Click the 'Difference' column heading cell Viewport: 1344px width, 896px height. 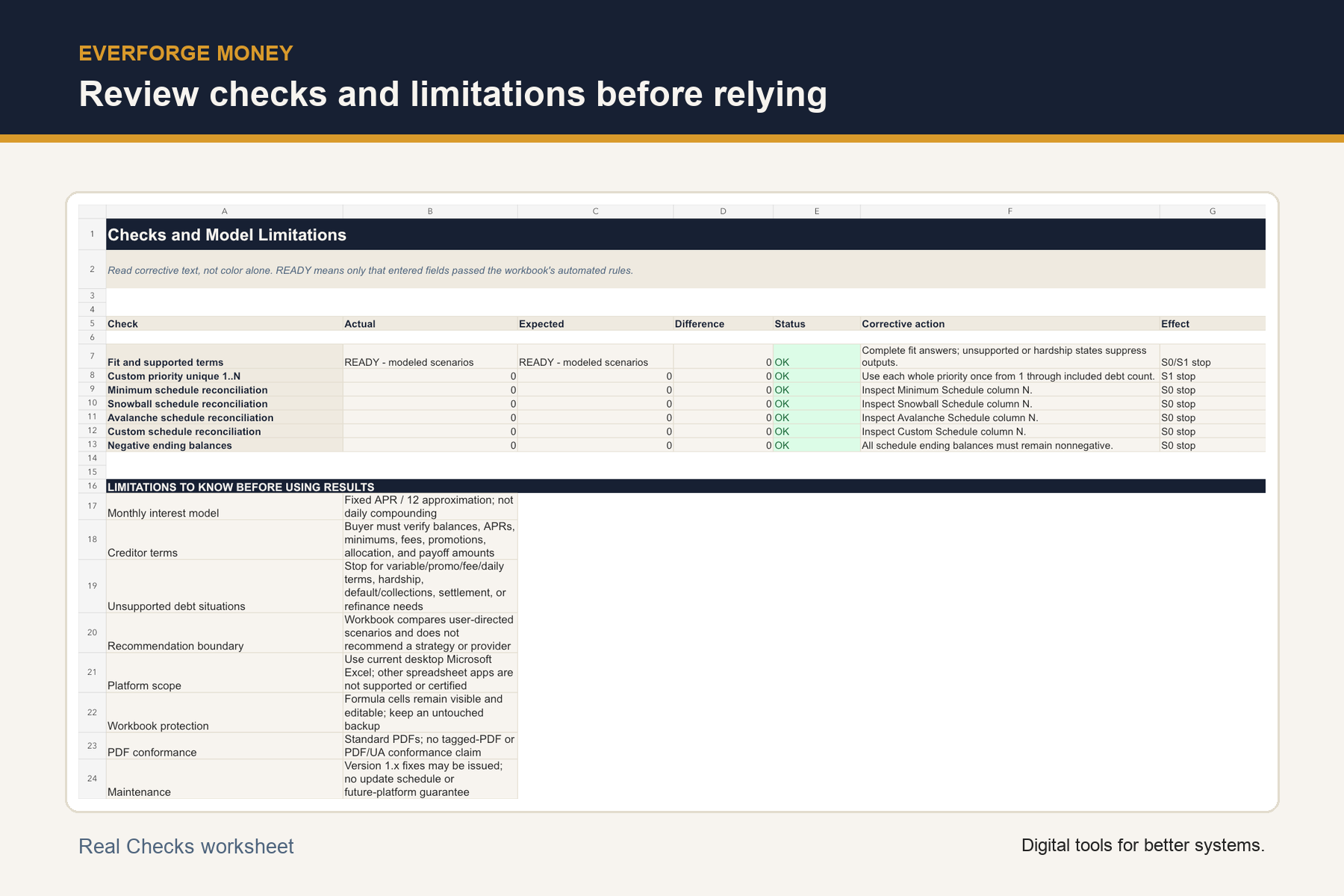tap(723, 323)
